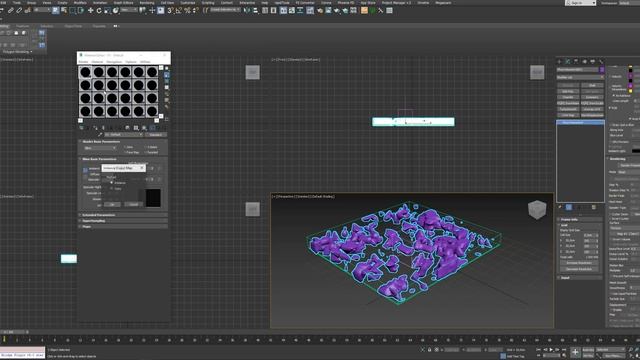The image size is (640, 360).
Task: Open the Customize menu
Action: pyautogui.click(x=187, y=2)
